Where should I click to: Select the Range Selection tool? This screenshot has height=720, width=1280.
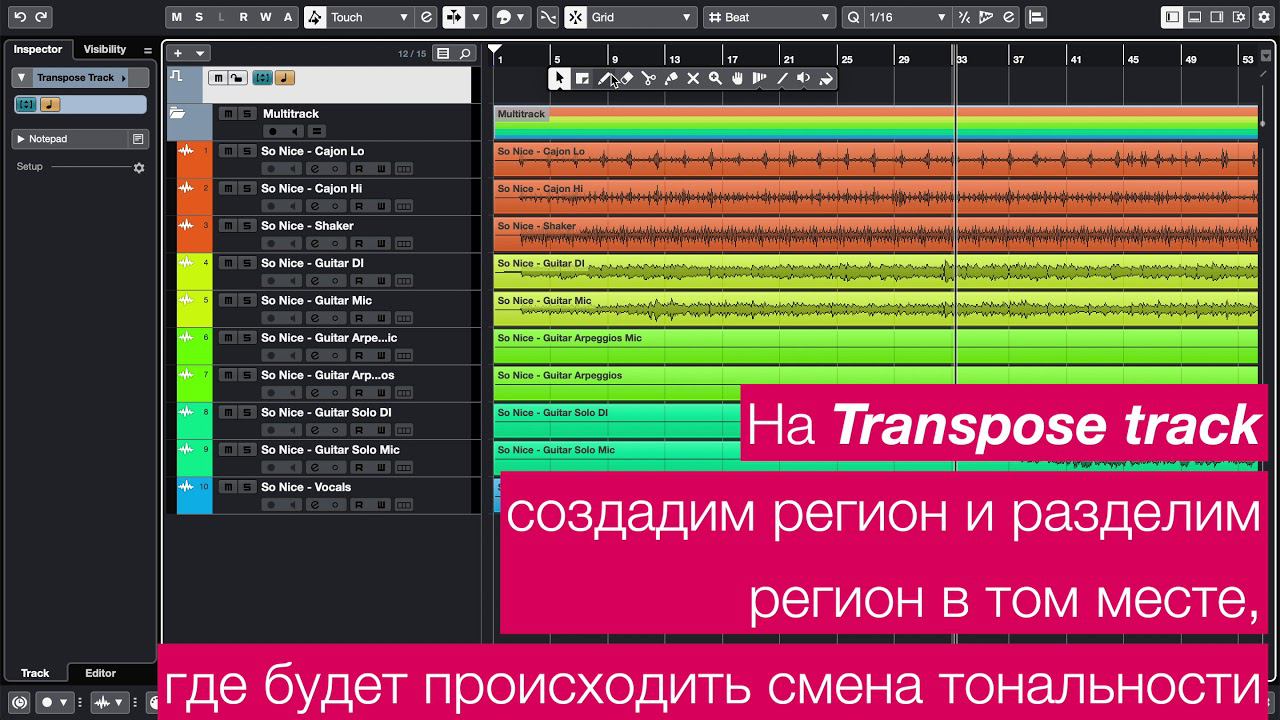point(582,79)
